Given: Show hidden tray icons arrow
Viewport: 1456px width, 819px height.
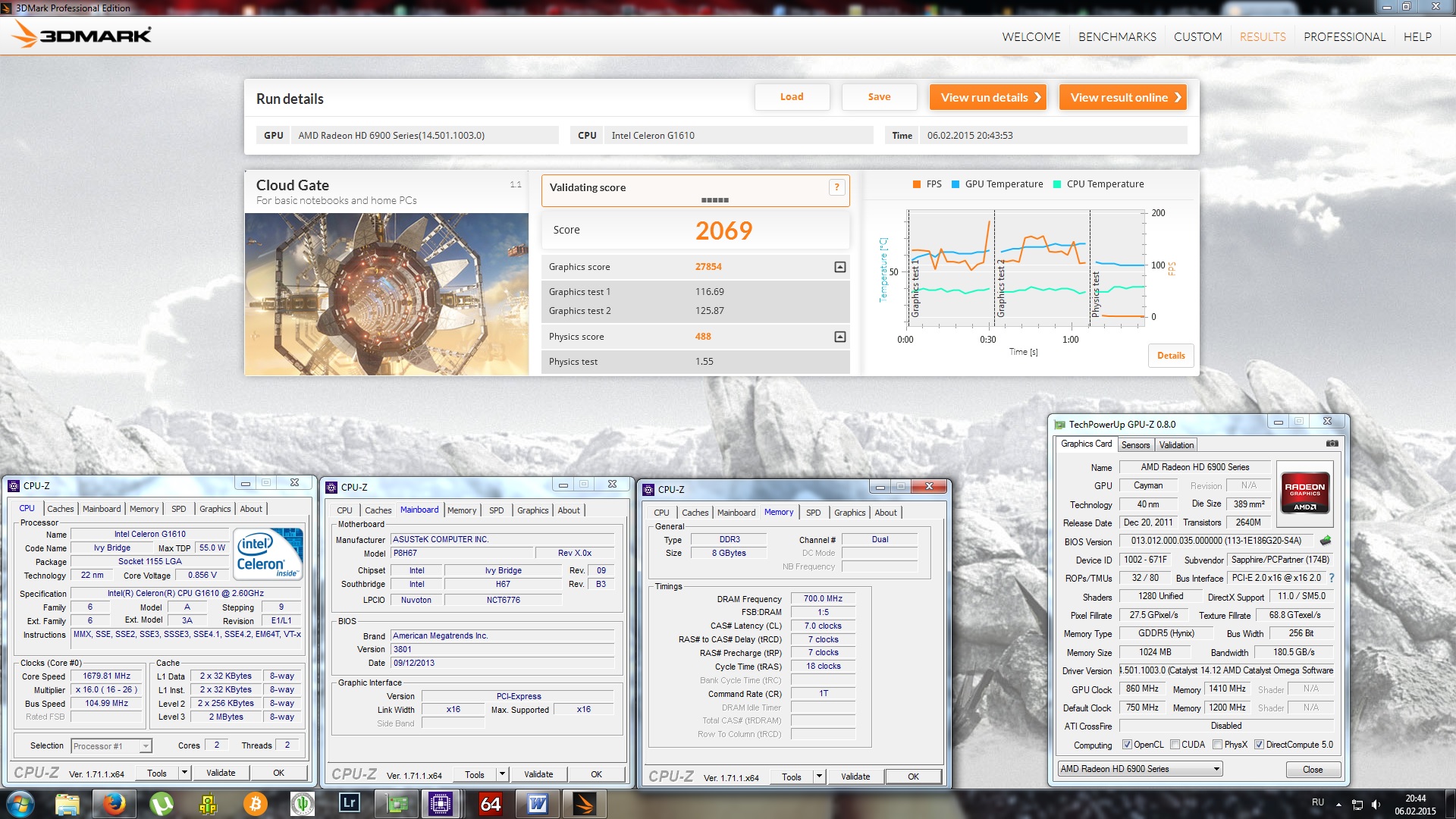Looking at the screenshot, I should pyautogui.click(x=1338, y=804).
